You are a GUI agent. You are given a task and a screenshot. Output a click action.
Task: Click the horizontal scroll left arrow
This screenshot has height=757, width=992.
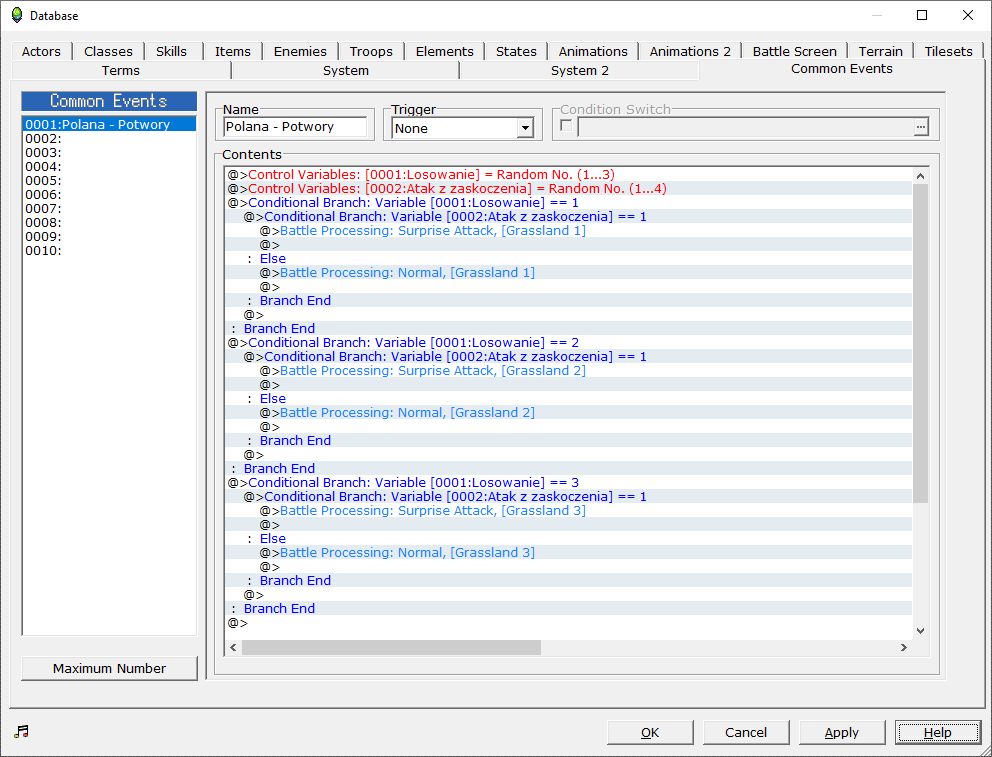tap(233, 647)
